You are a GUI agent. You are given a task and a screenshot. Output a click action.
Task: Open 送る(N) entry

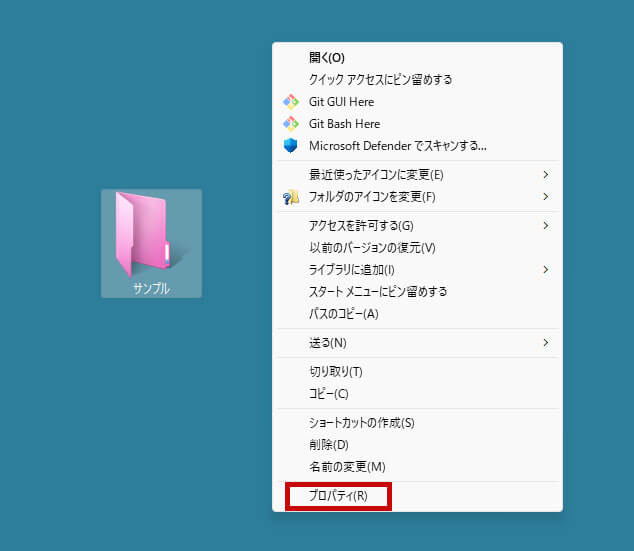tap(417, 343)
